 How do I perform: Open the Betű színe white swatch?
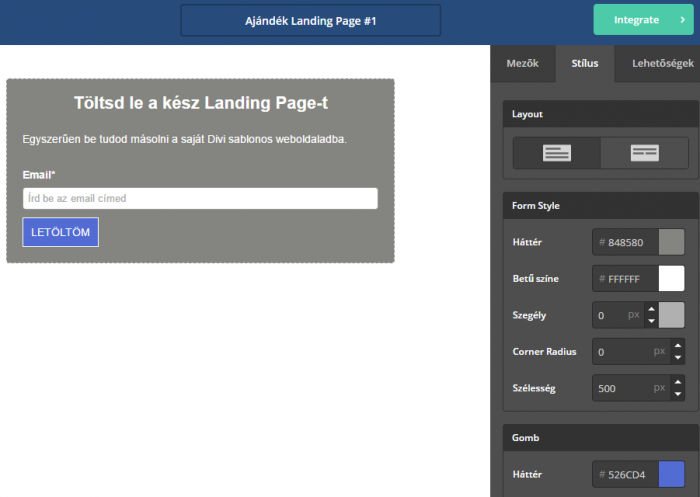pos(672,279)
